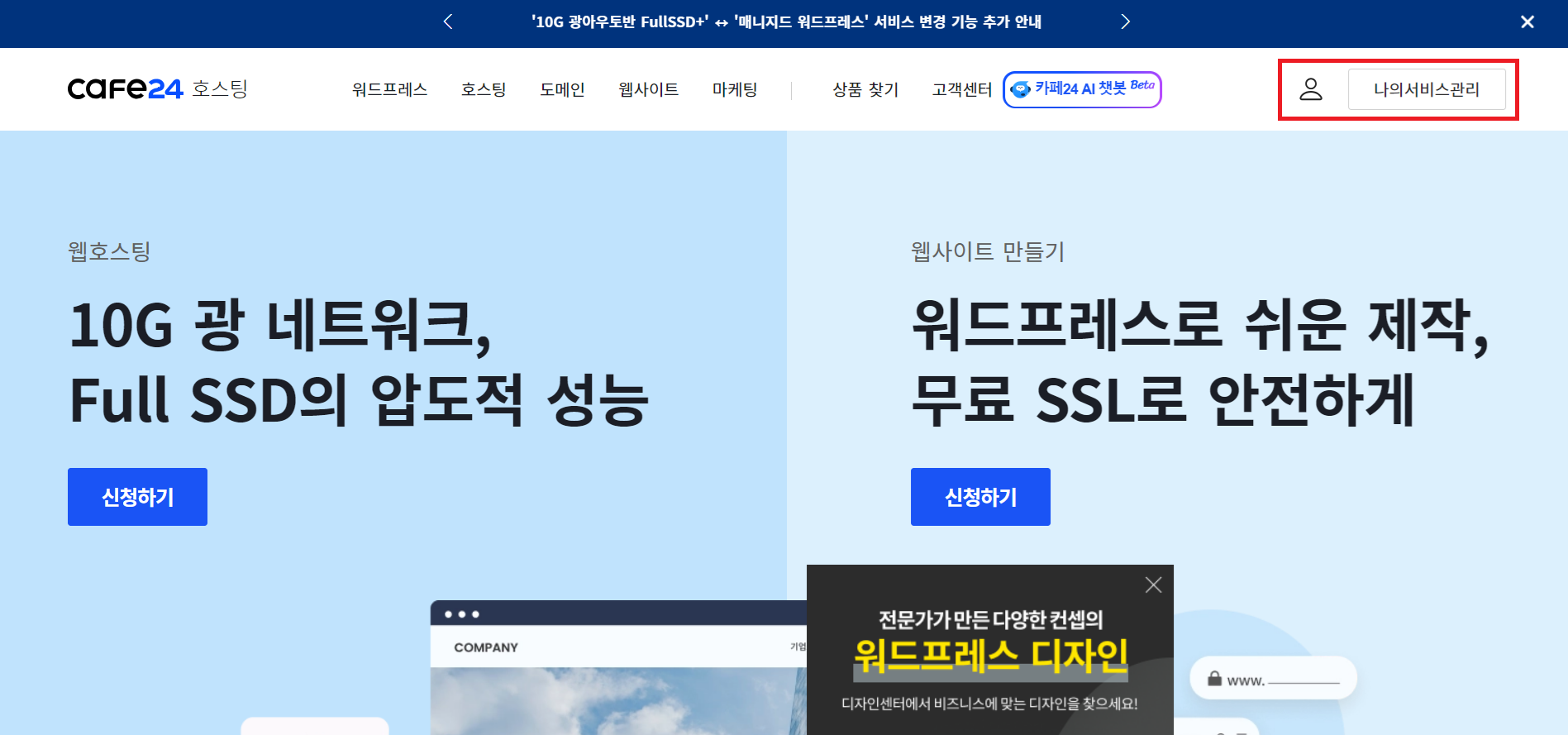The width and height of the screenshot is (1568, 735).
Task: Click the COMPANY website mockup image
Action: 618,668
